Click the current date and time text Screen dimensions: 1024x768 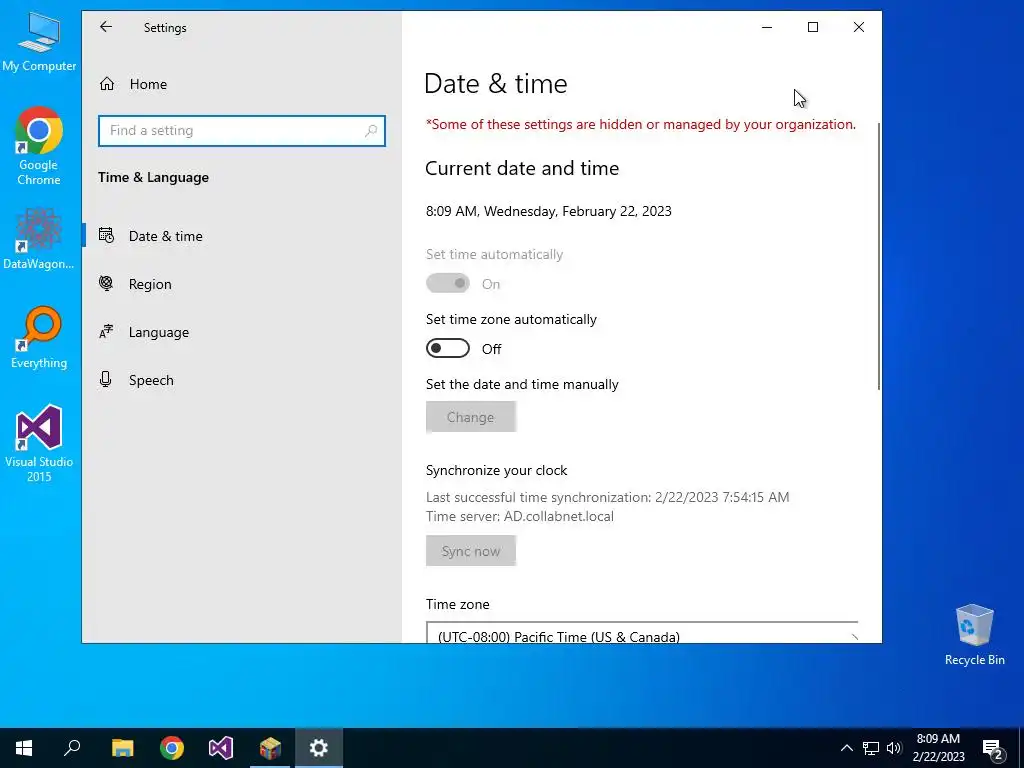point(549,211)
